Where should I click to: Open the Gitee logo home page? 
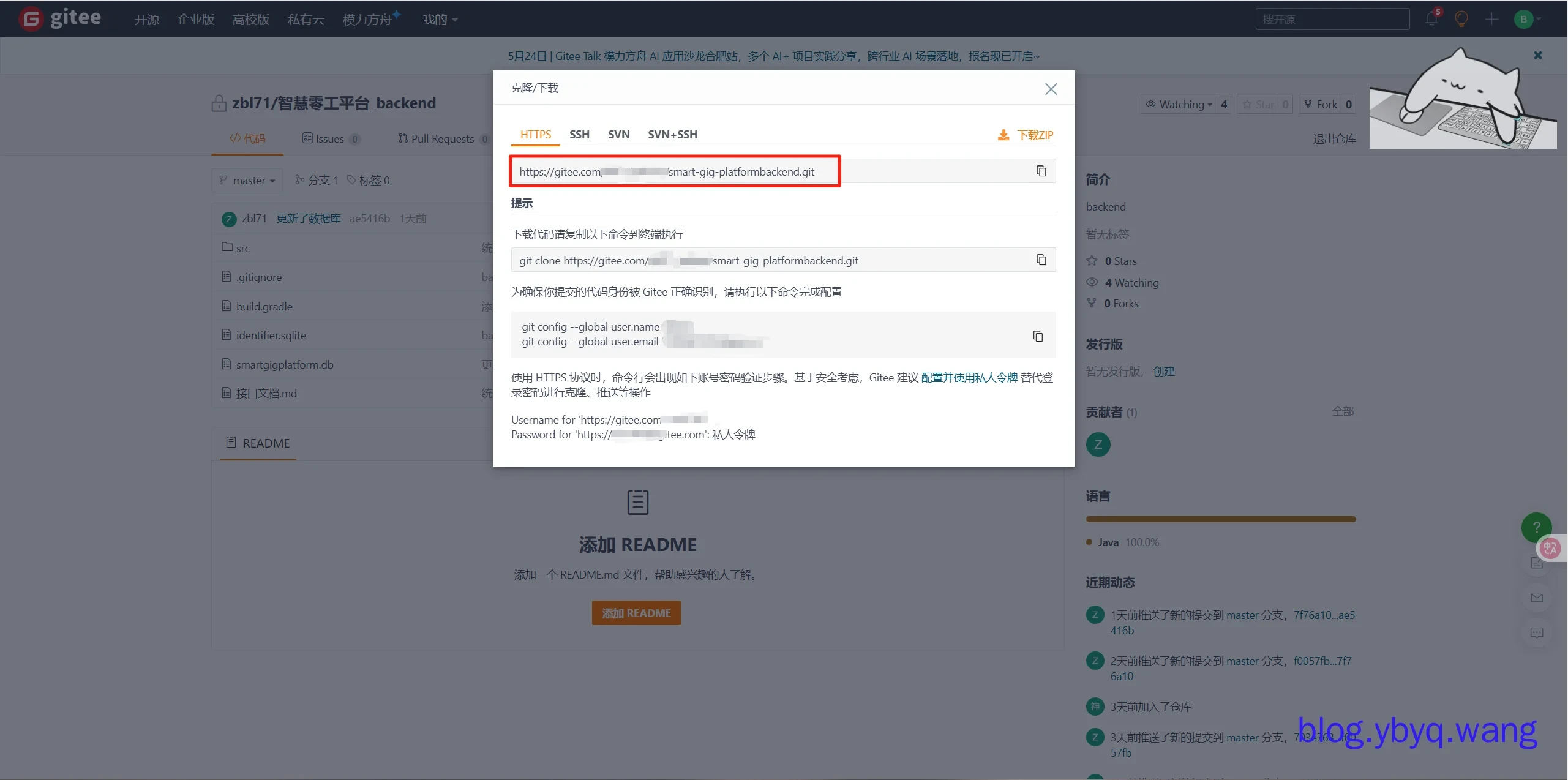pos(60,18)
